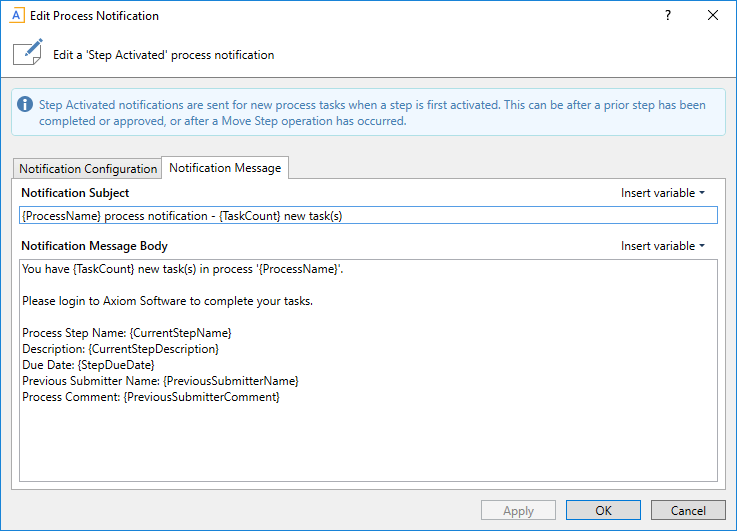Confirm changes with the OK button
This screenshot has width=737, height=531.
click(x=603, y=510)
